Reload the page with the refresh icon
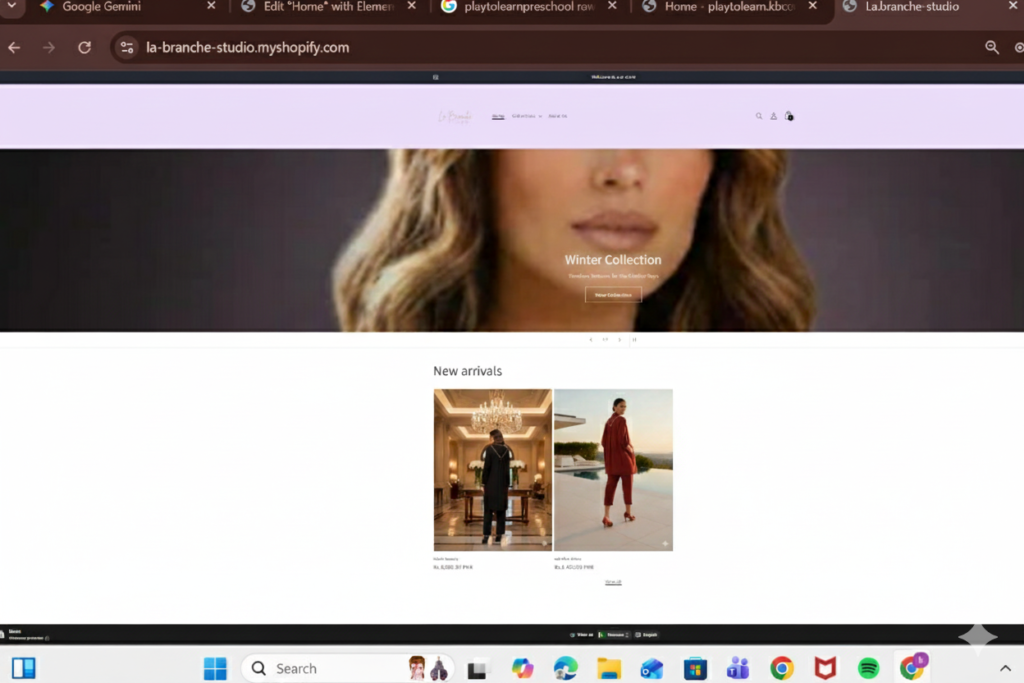 pyautogui.click(x=85, y=47)
